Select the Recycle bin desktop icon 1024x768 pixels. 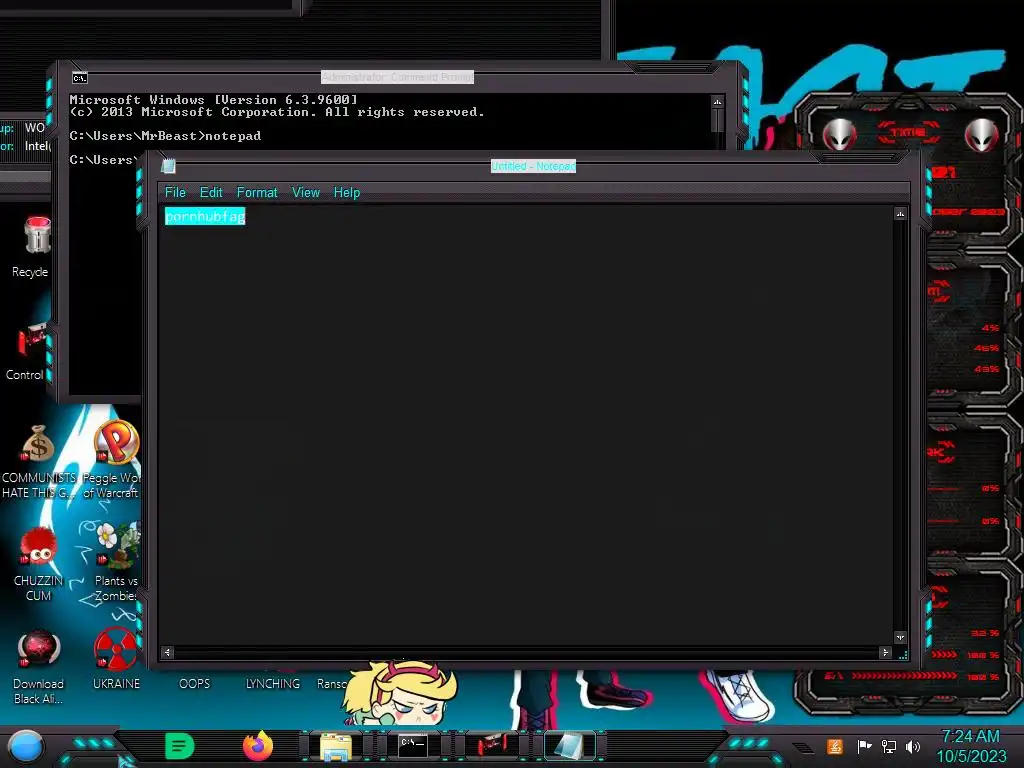33,247
